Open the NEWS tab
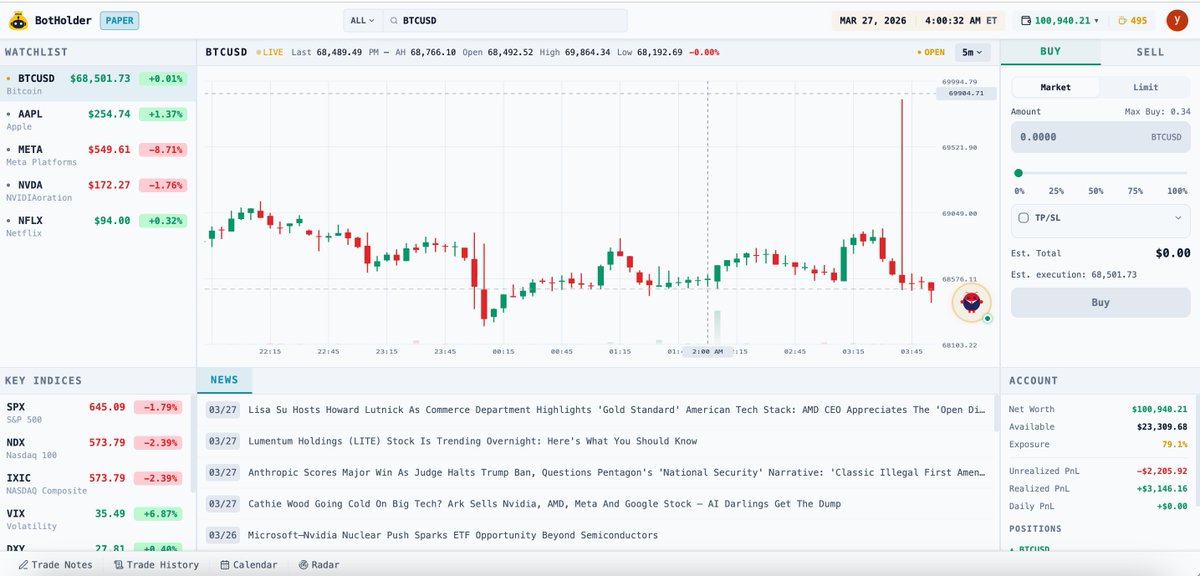 [224, 380]
